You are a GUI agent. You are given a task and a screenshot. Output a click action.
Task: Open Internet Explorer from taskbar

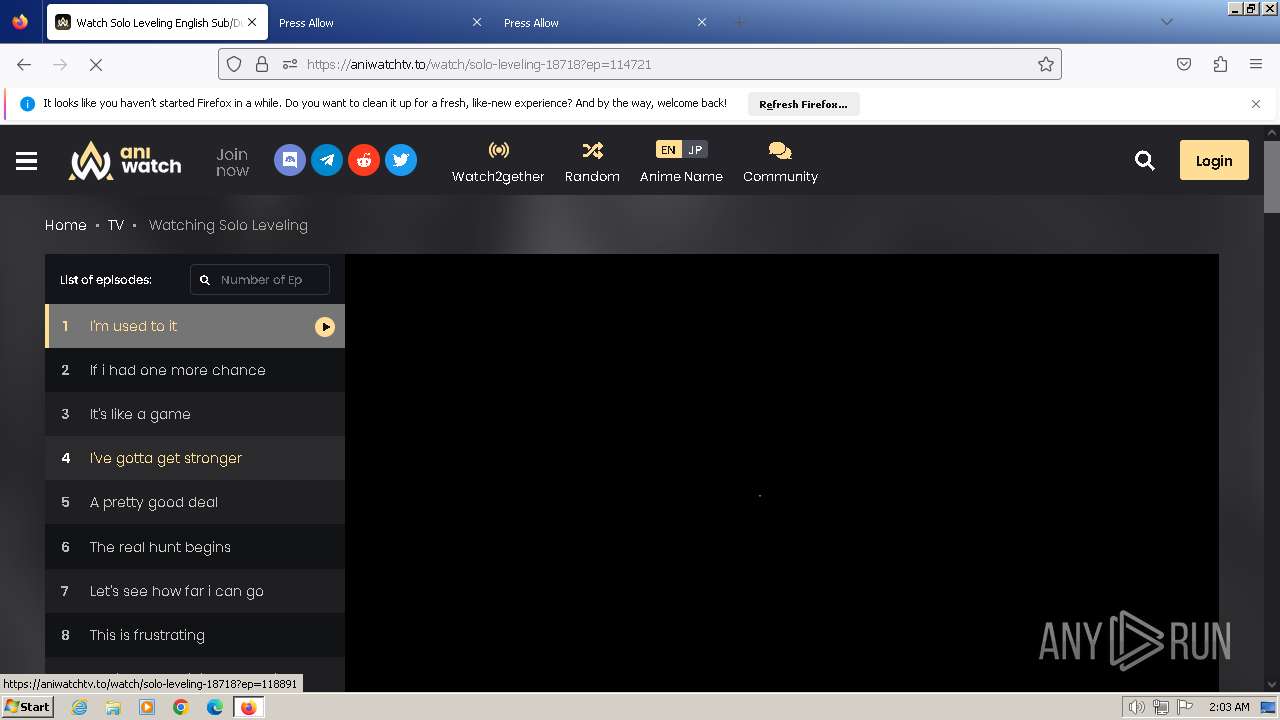point(79,707)
